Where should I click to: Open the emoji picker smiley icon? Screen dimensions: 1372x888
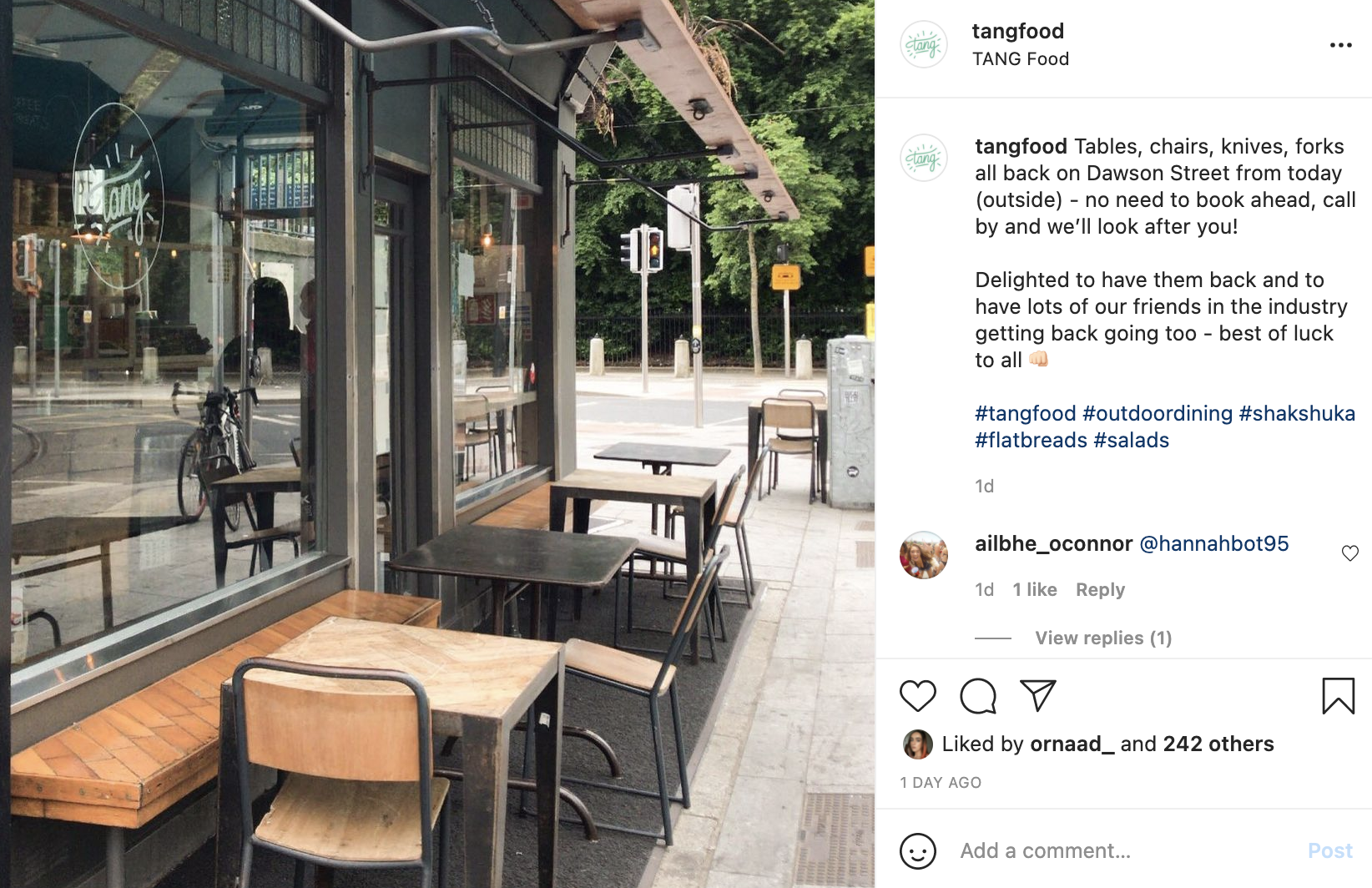[918, 851]
